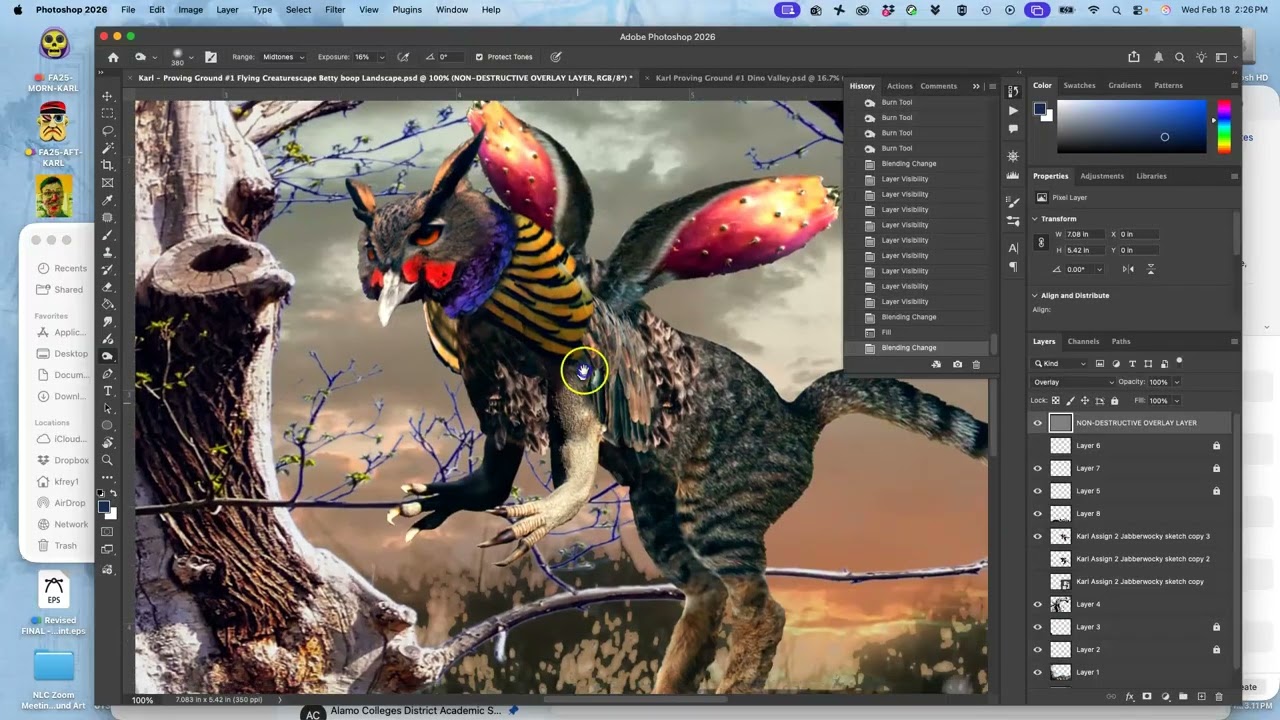Hide Layer 7 visibility eye
1280x720 pixels.
[x=1037, y=468]
